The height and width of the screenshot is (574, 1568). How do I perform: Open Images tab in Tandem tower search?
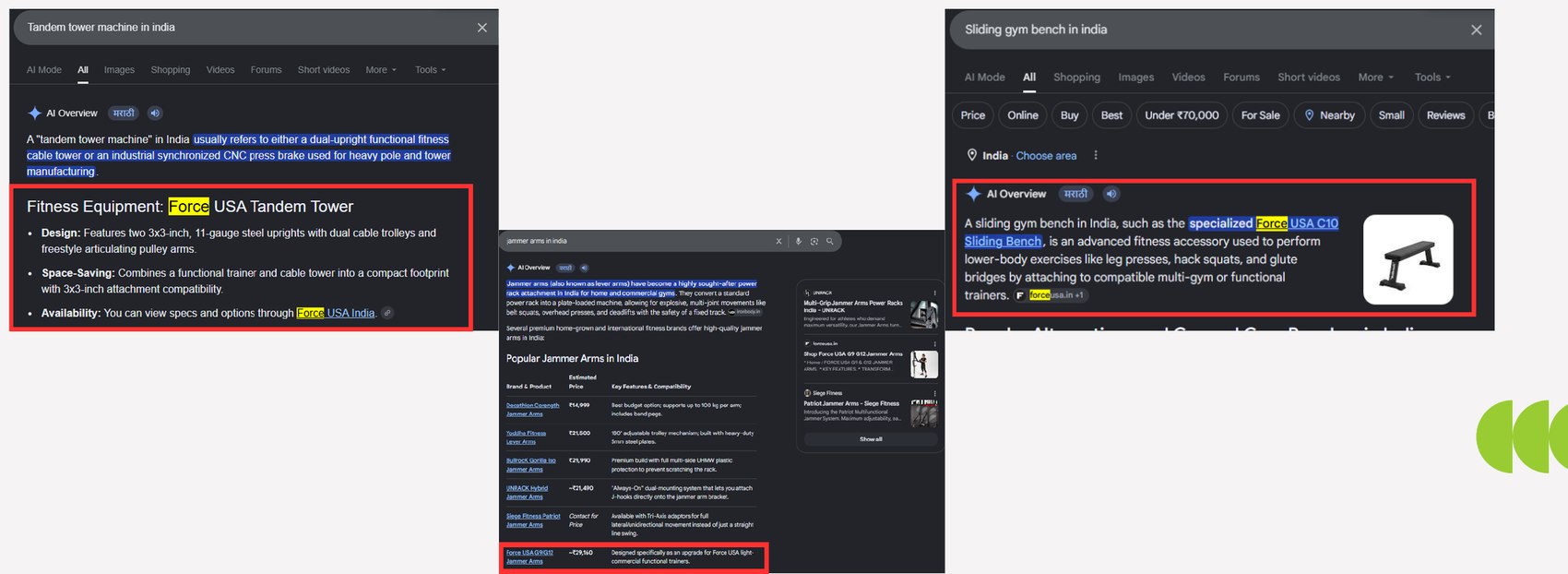119,70
